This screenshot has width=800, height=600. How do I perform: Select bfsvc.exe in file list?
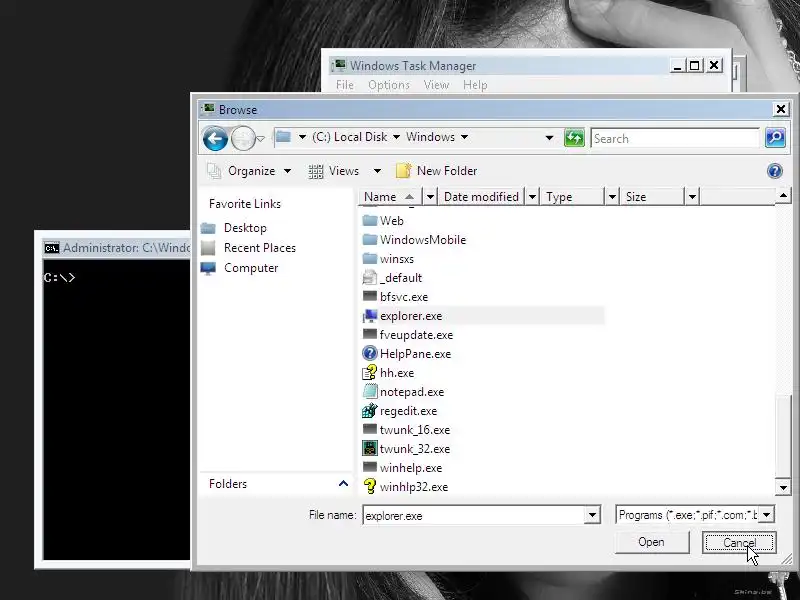(404, 297)
